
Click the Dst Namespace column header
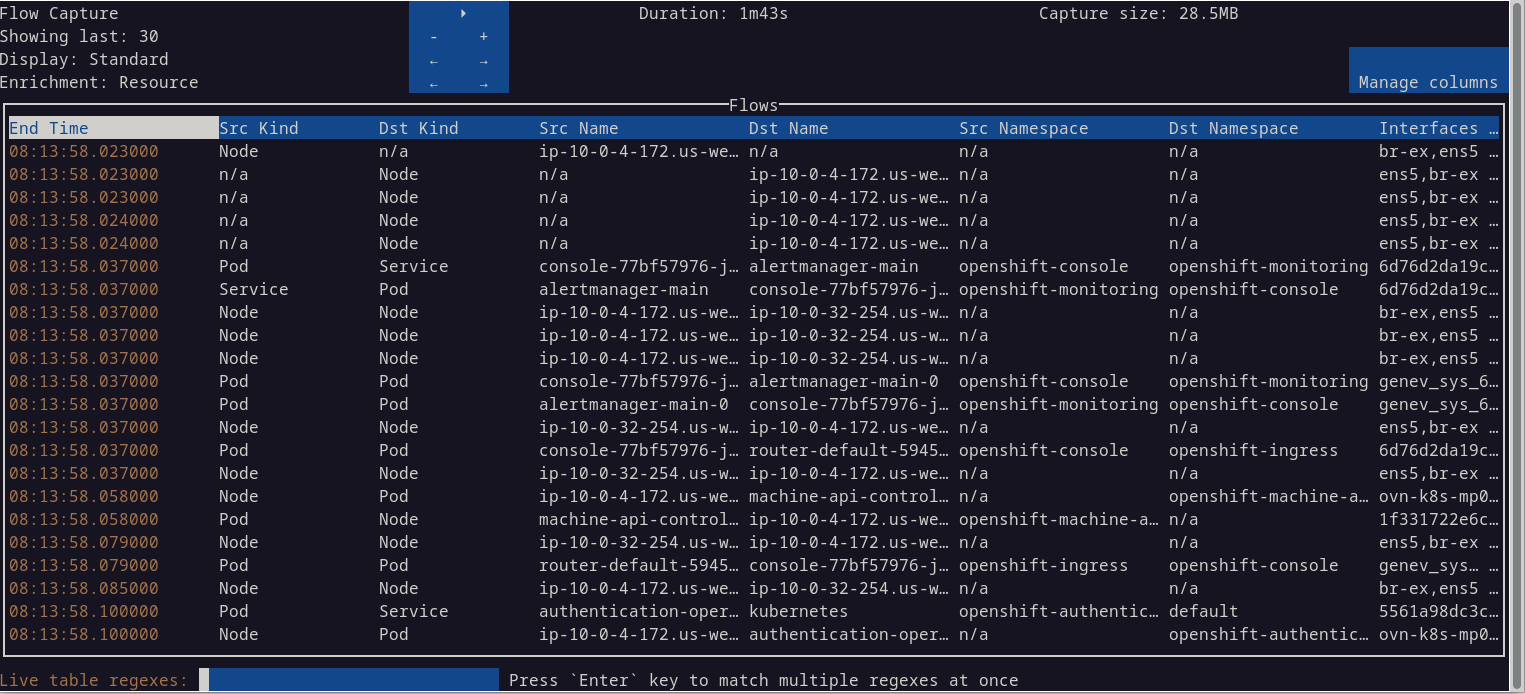click(1233, 128)
